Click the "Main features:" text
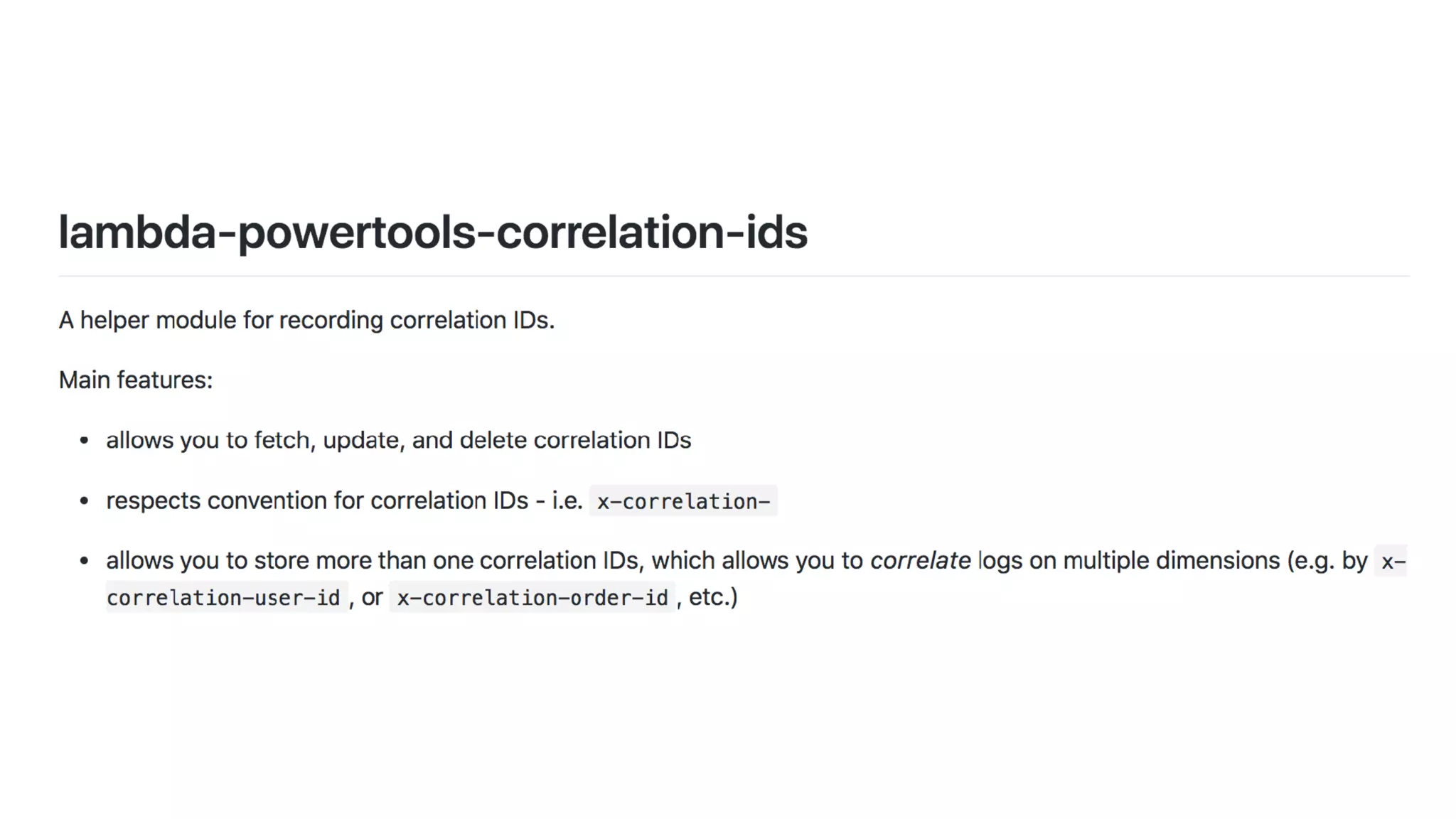The image size is (1456, 819). click(136, 380)
